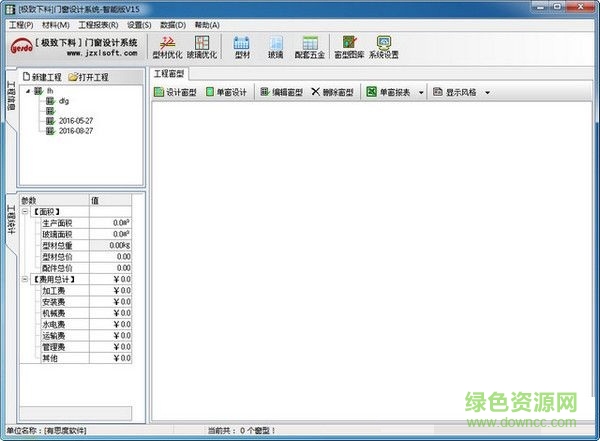Select the 水电费 row
The image size is (600, 441).
point(86,324)
